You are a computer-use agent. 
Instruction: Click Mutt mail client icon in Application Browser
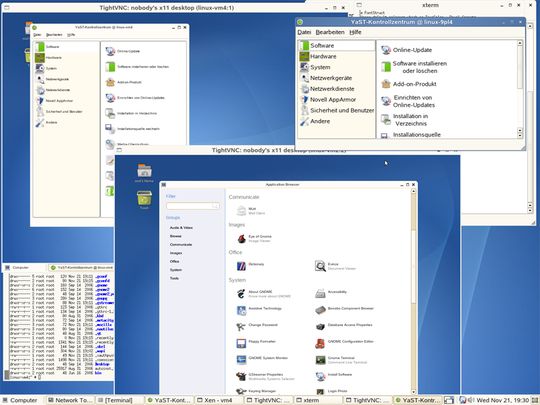[241, 210]
